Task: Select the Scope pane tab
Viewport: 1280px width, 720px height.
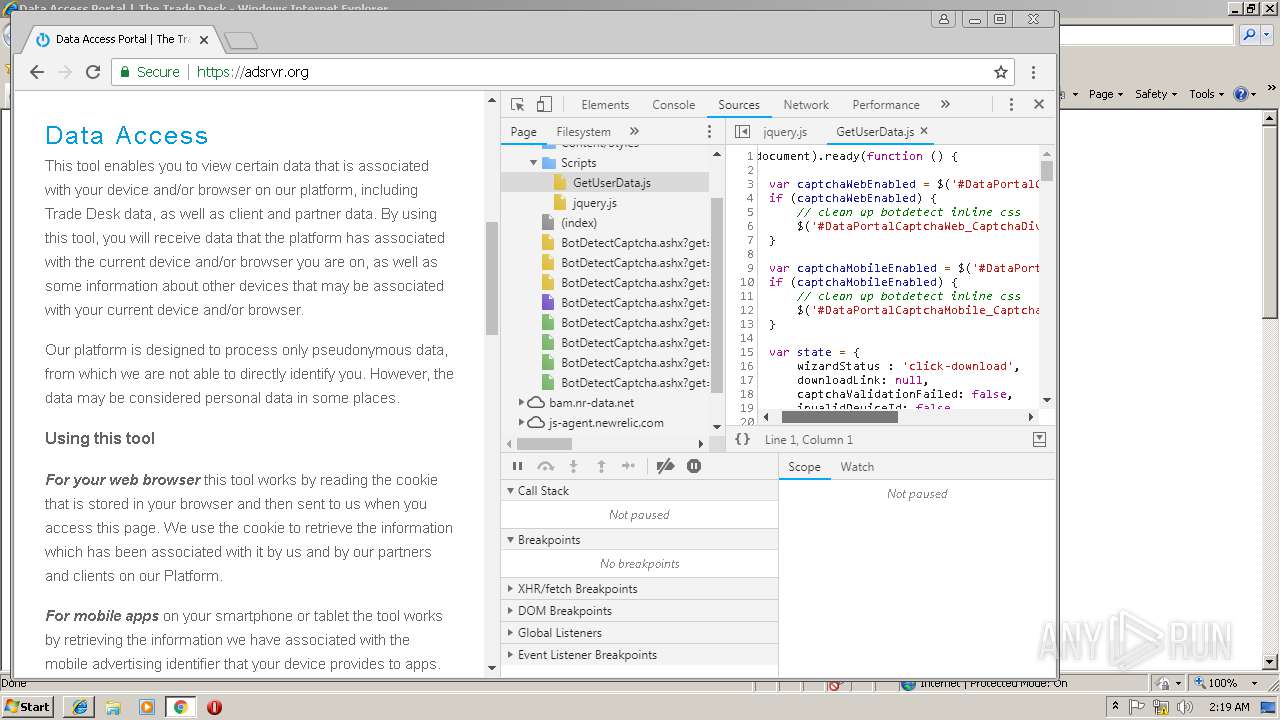Action: point(804,467)
